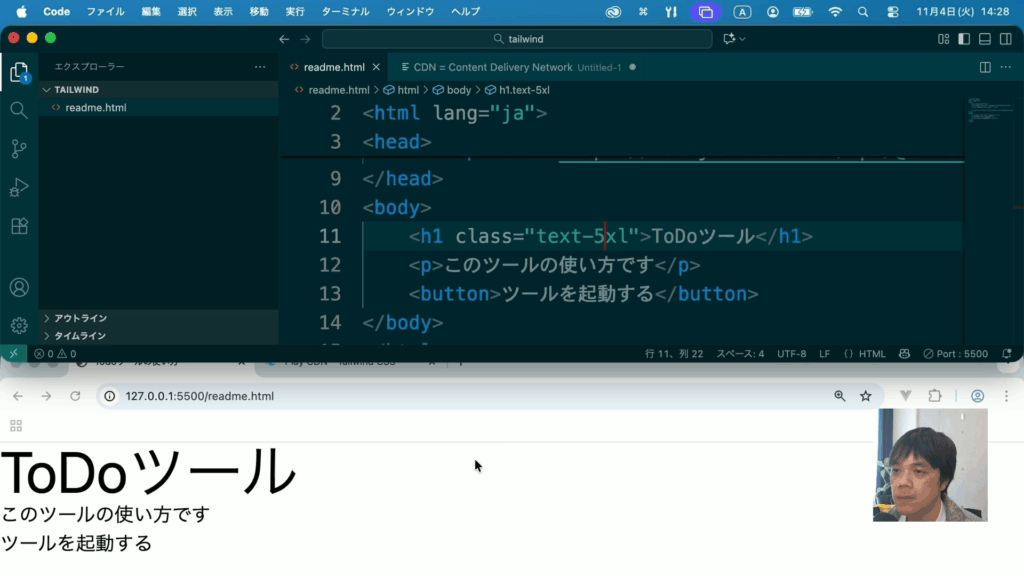Open the Extensions view

pyautogui.click(x=18, y=226)
